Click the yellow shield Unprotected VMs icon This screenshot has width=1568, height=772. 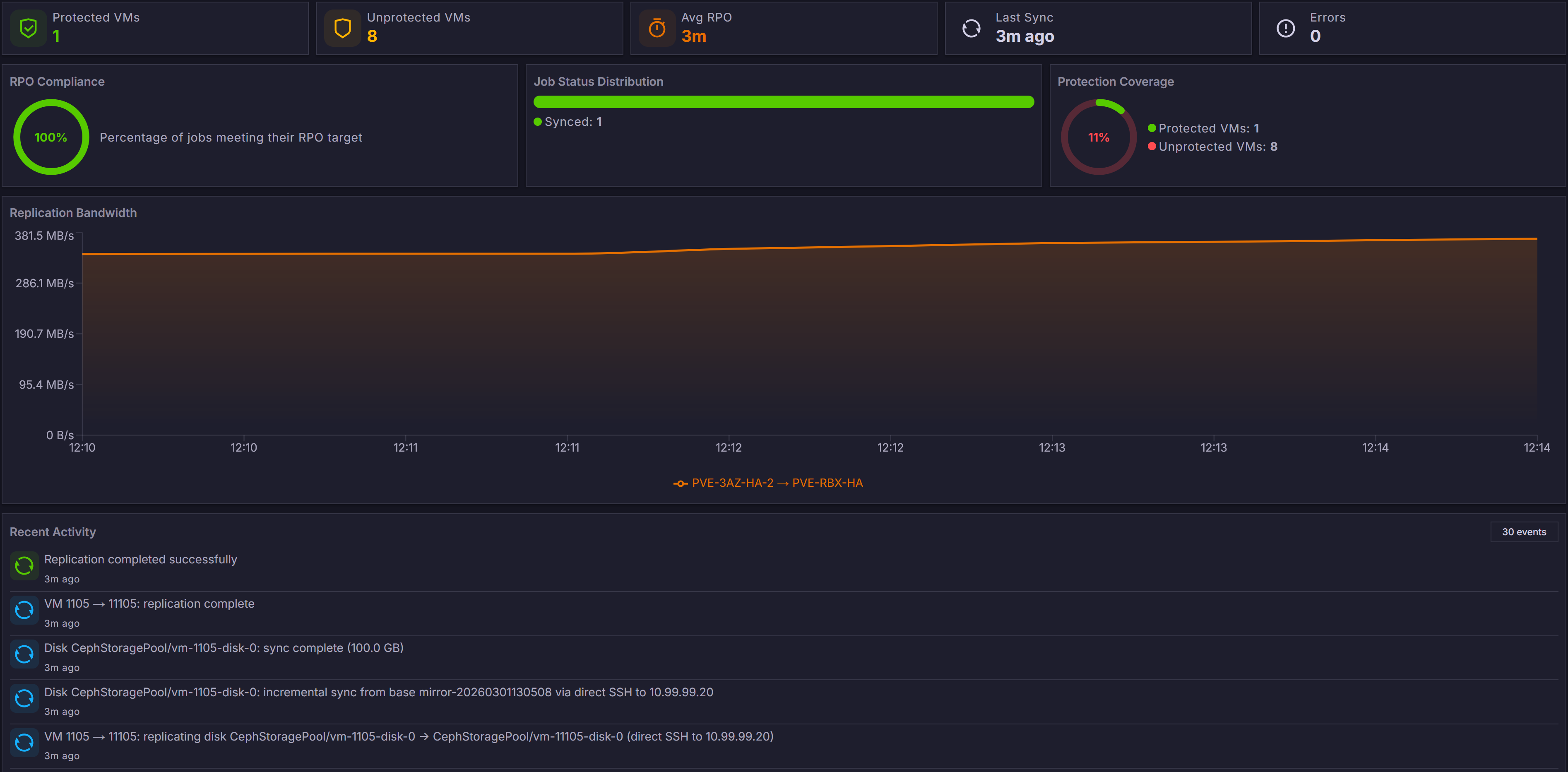pyautogui.click(x=343, y=28)
